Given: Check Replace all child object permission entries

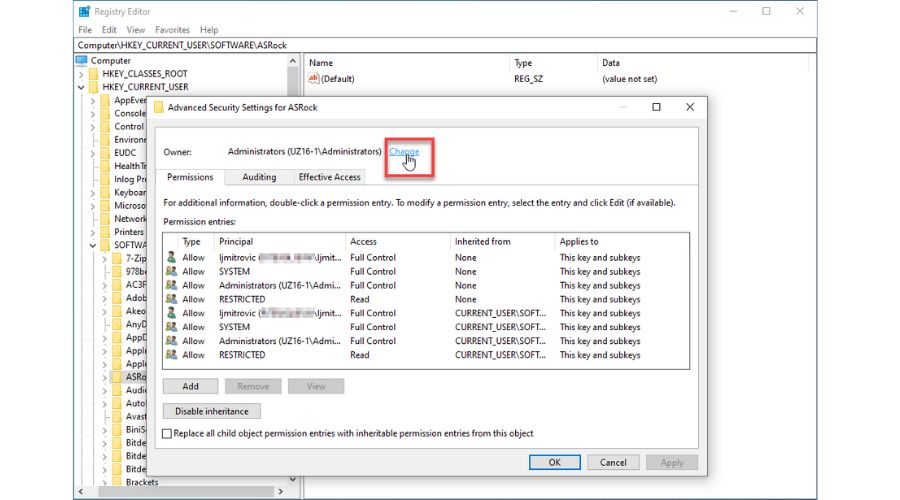Looking at the screenshot, I should 167,434.
